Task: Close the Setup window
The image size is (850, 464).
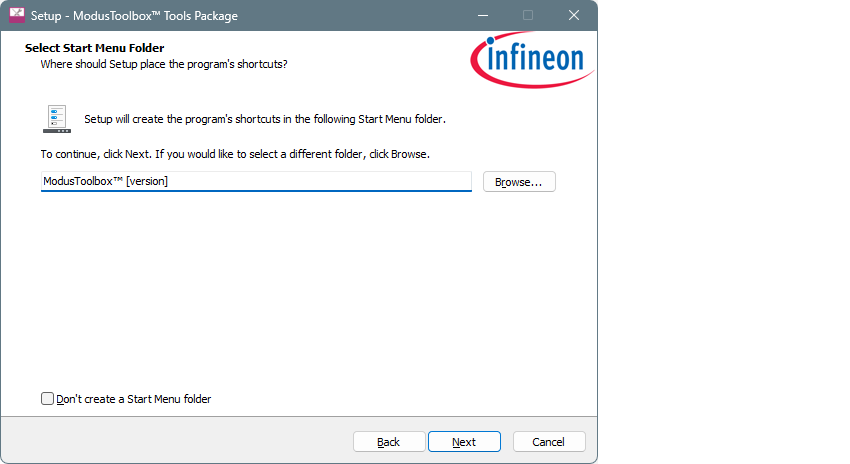Action: pyautogui.click(x=574, y=15)
